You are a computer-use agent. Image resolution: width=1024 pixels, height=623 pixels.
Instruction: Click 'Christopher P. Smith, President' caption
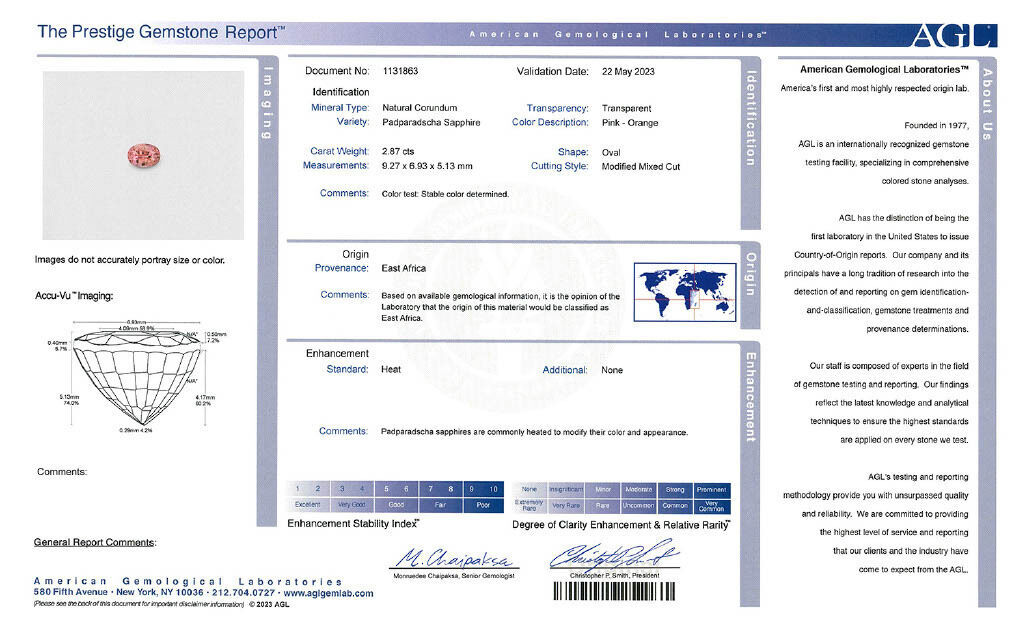tap(615, 575)
